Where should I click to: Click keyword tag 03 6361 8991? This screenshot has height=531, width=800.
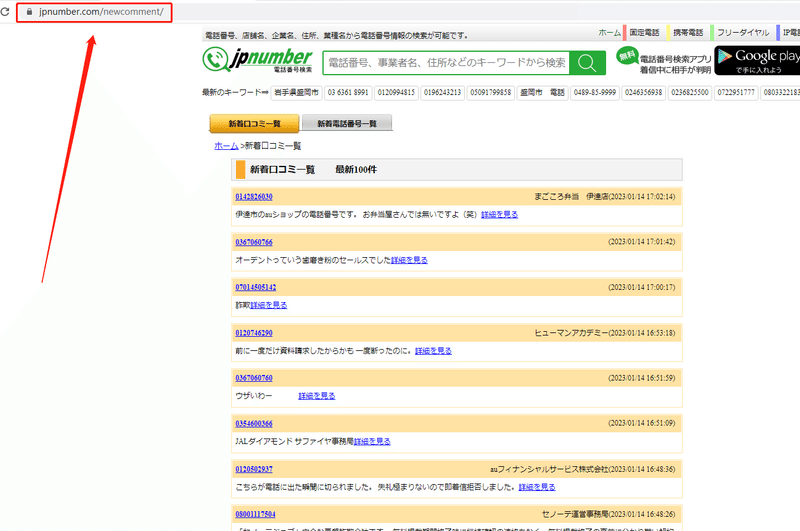[x=348, y=93]
